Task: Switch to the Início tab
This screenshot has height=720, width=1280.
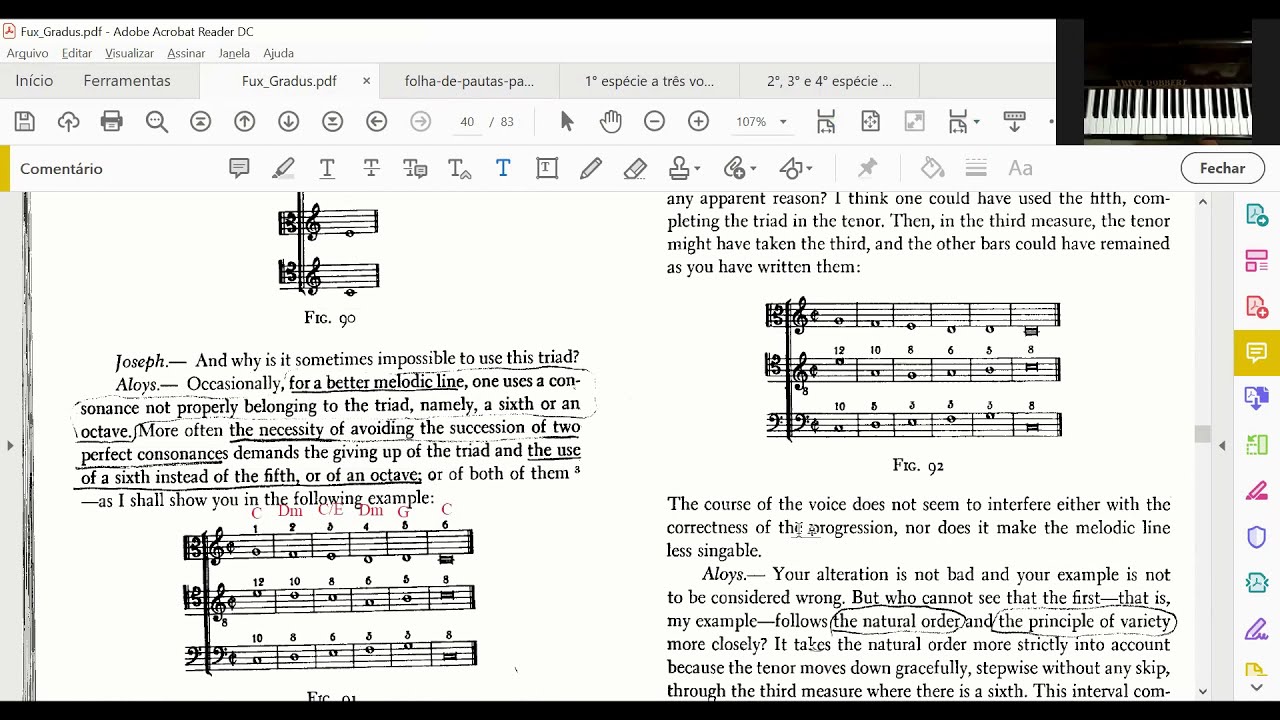Action: [34, 81]
